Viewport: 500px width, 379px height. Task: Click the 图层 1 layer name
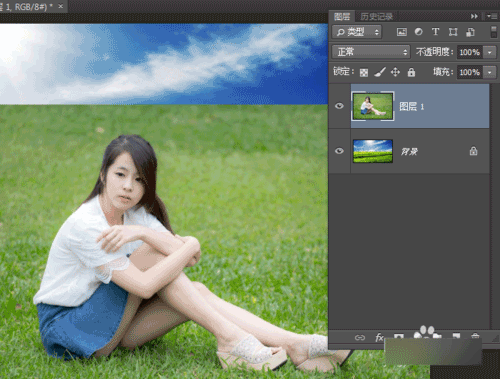[411, 107]
